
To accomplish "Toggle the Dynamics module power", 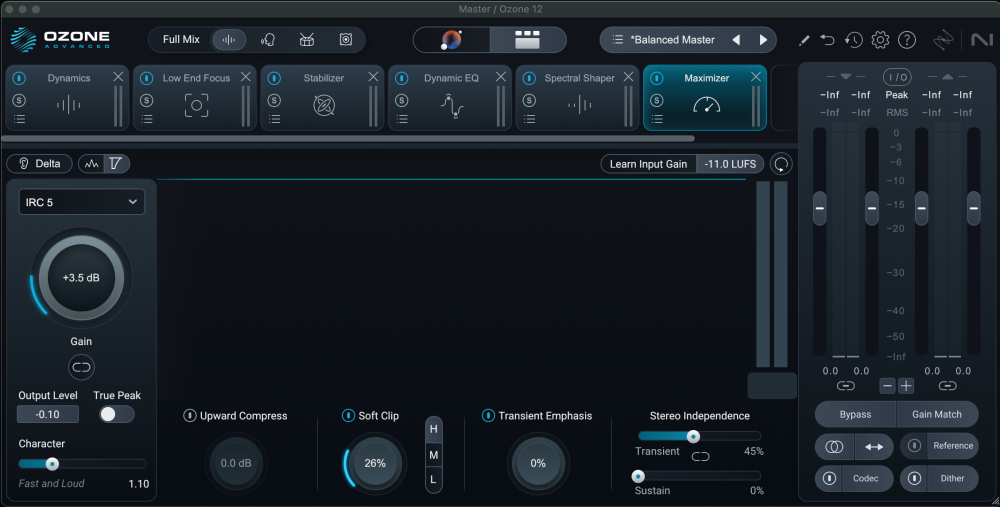I will (19, 78).
